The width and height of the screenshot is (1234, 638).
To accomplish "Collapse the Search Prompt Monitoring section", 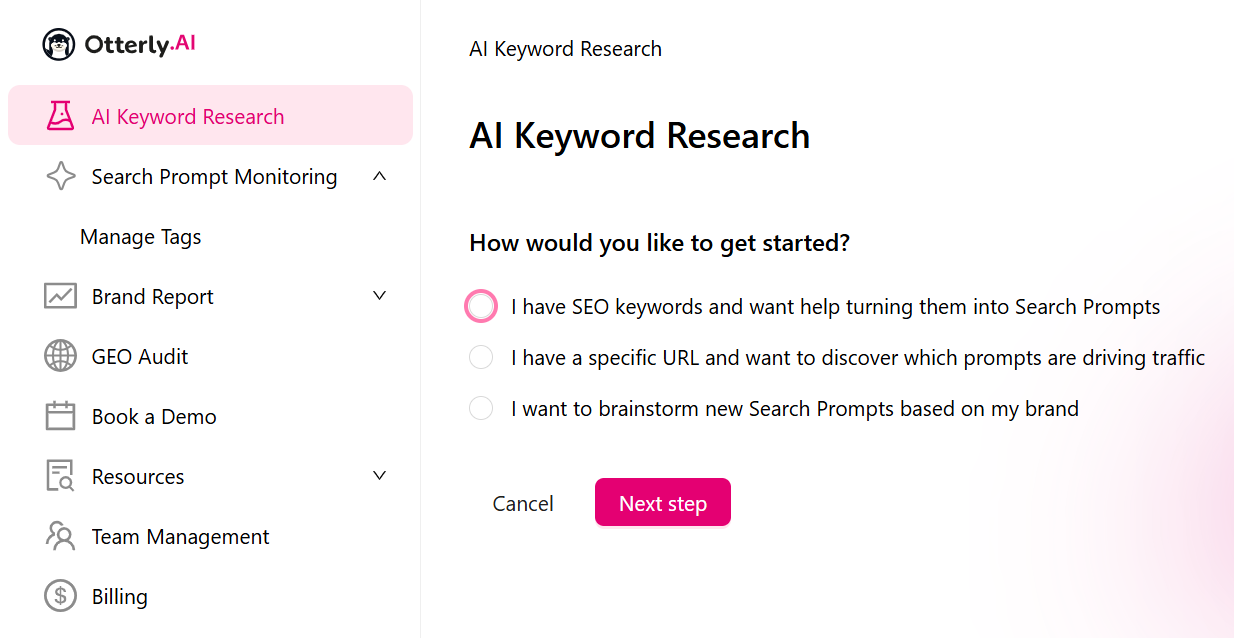I will pos(379,176).
